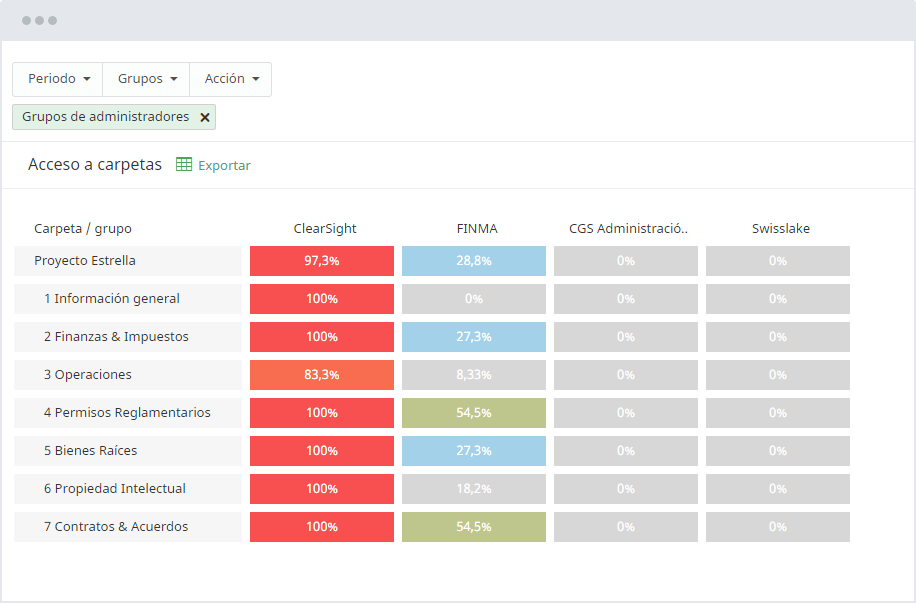Viewport: 916px width, 603px height.
Task: Click the 0% FINMA cell for Información general
Action: click(x=474, y=299)
